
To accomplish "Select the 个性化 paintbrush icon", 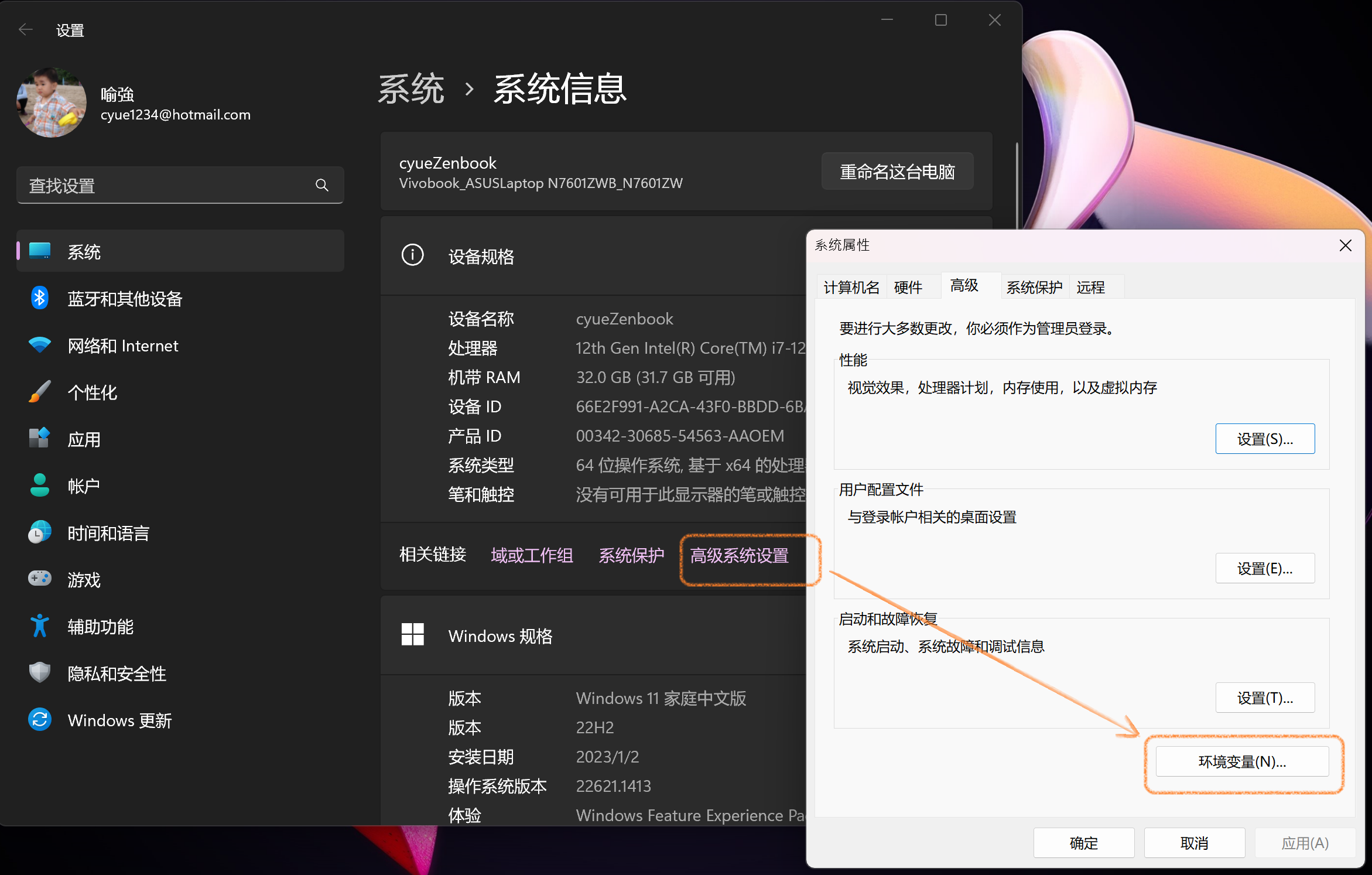I will click(x=39, y=392).
